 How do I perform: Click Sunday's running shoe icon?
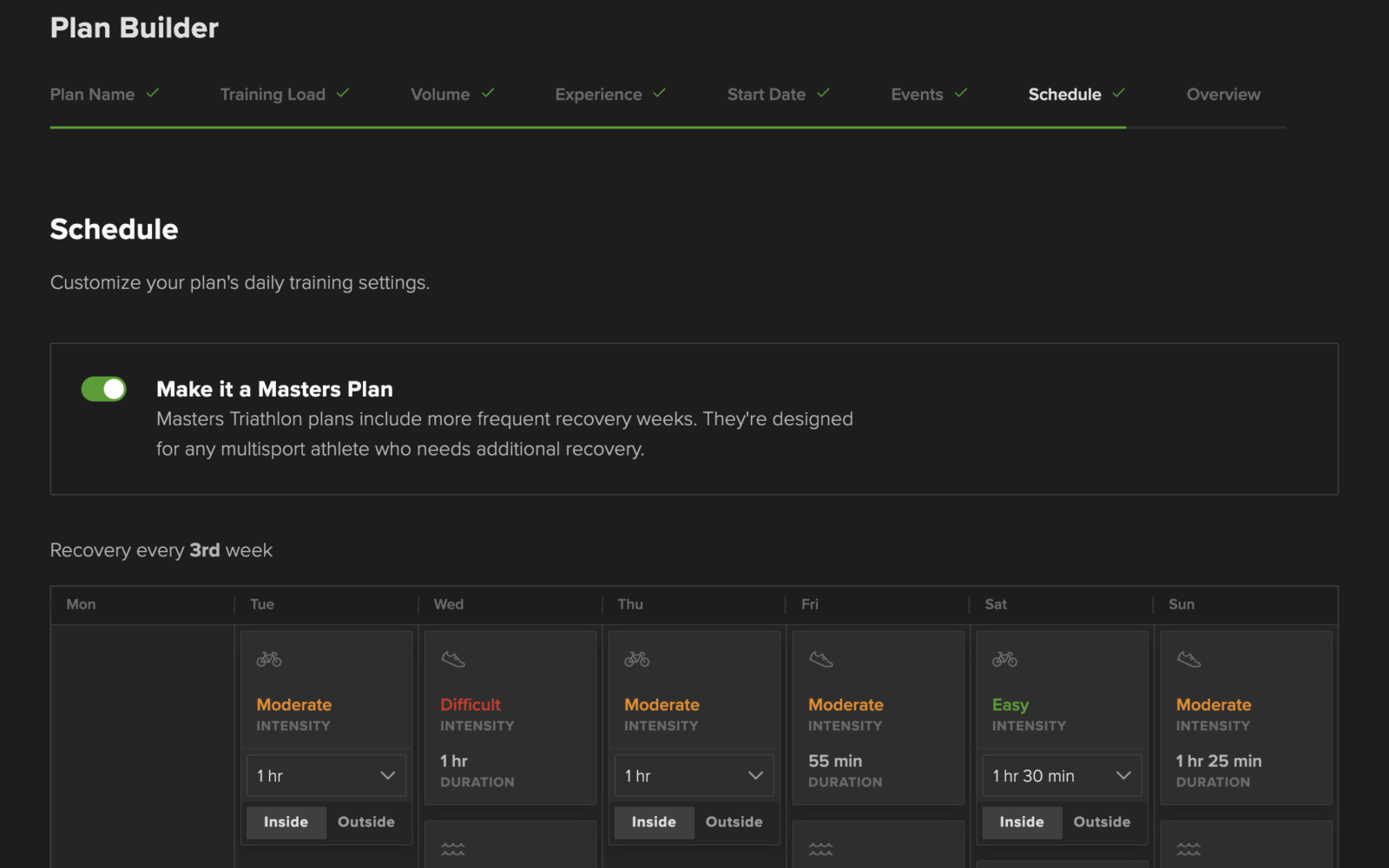(x=1188, y=658)
